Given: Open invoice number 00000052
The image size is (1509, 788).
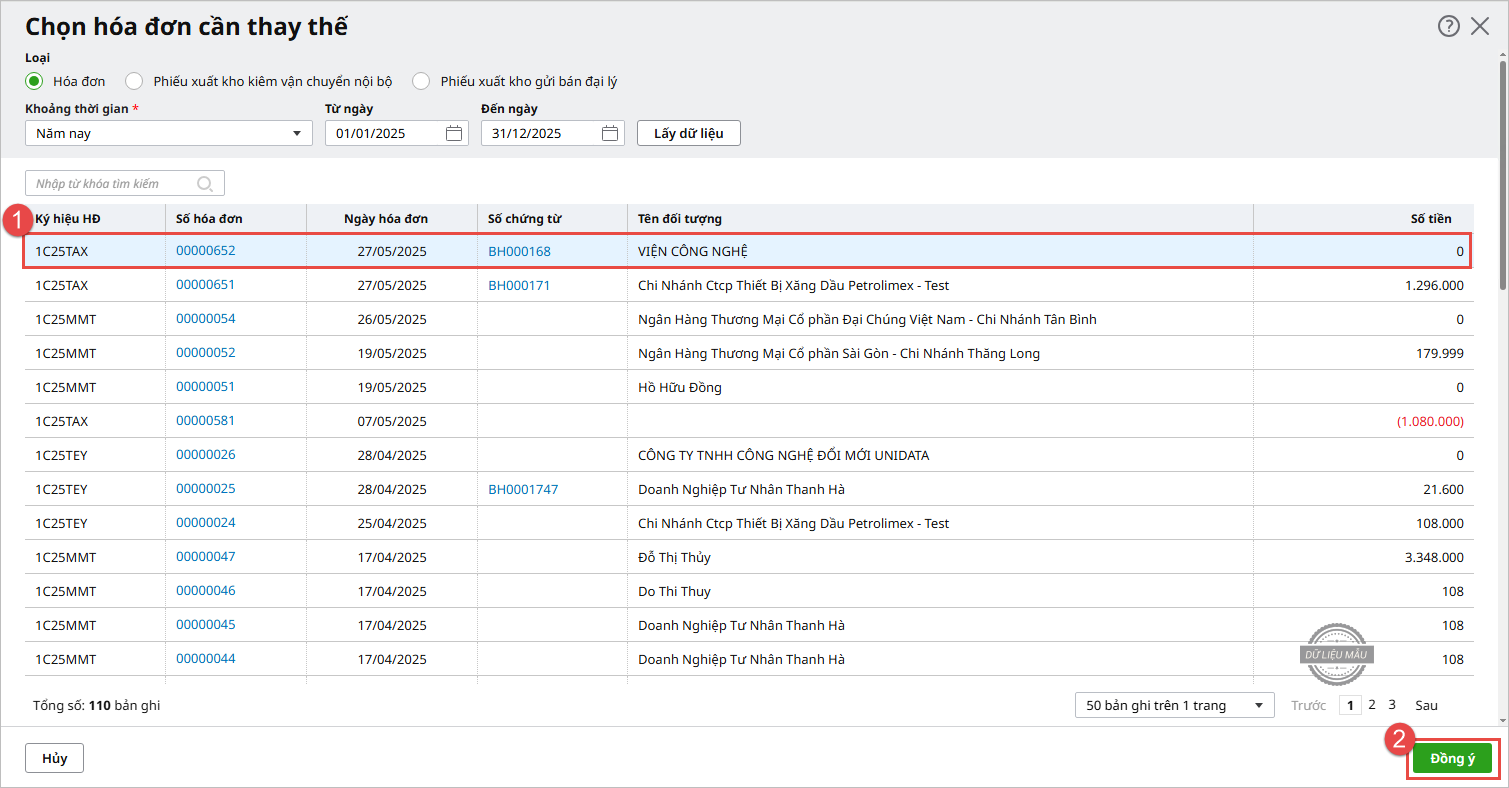Looking at the screenshot, I should tap(206, 353).
